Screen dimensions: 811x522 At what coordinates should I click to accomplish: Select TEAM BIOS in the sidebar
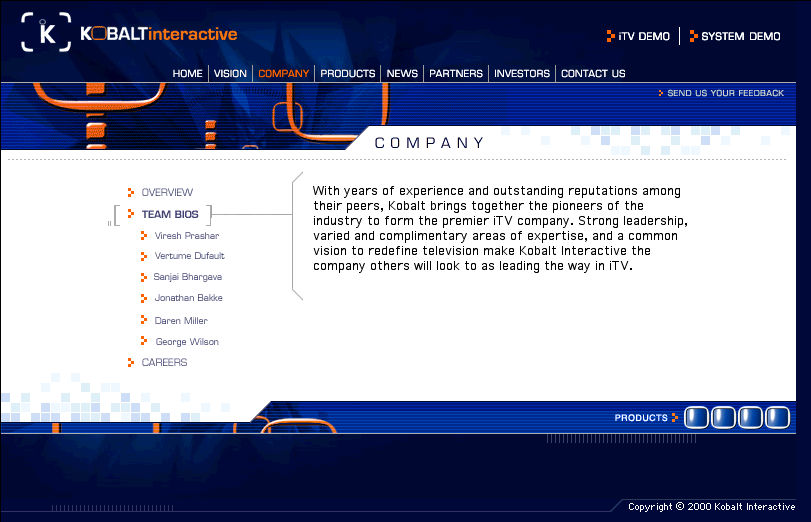click(170, 214)
